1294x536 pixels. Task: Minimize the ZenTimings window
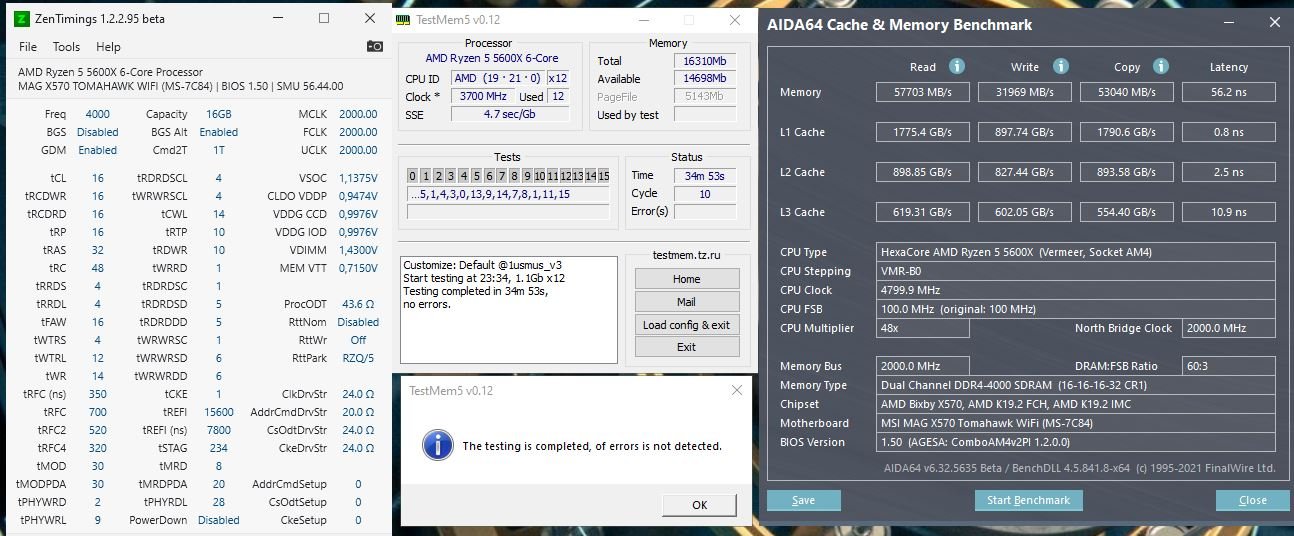coord(276,18)
